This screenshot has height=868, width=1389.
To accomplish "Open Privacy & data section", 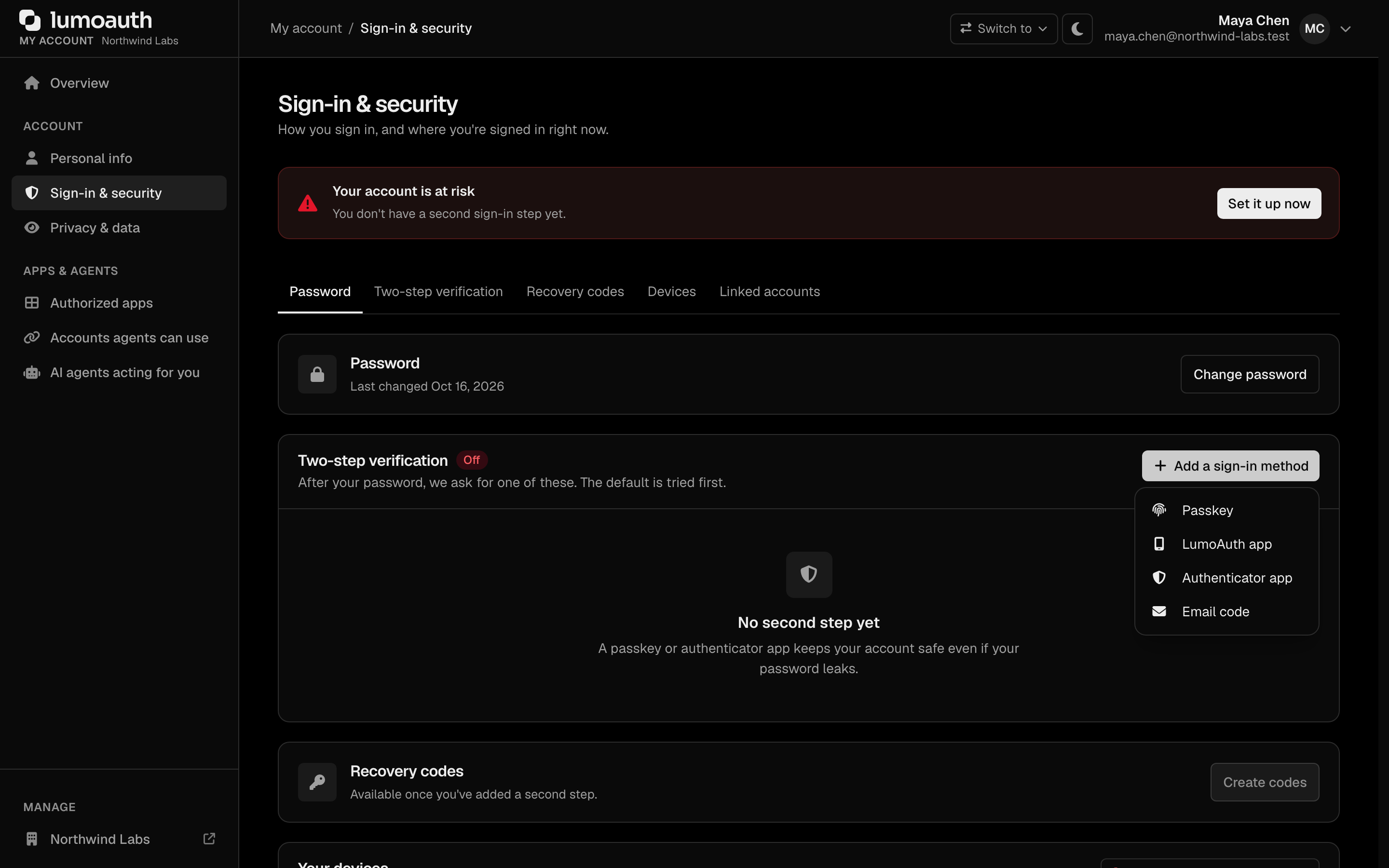I will coord(119,228).
